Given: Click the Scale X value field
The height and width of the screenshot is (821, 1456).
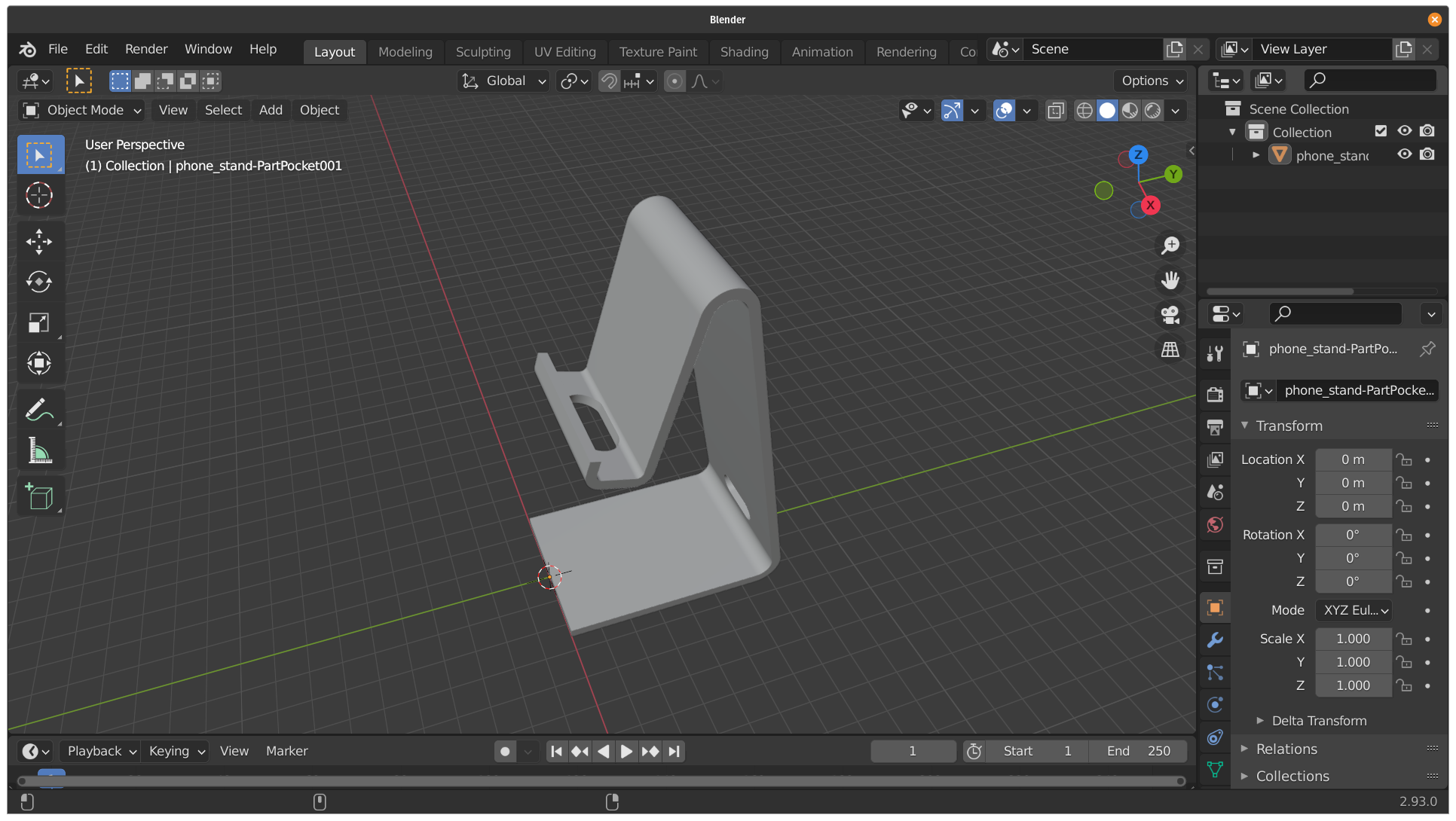Looking at the screenshot, I should pos(1353,639).
